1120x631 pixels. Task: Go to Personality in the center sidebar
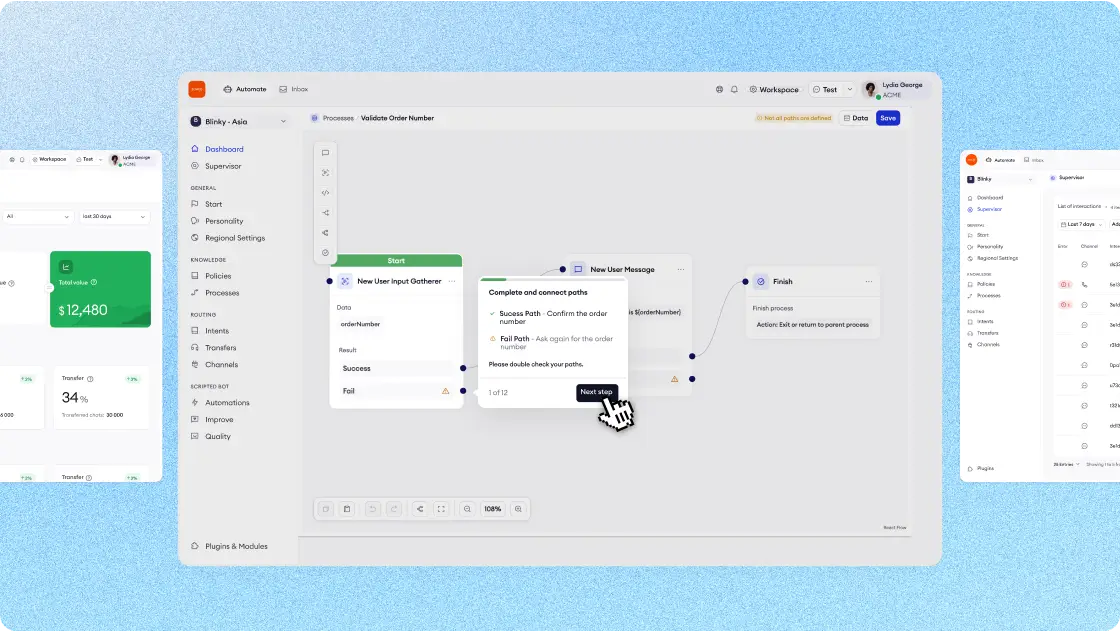point(217,222)
